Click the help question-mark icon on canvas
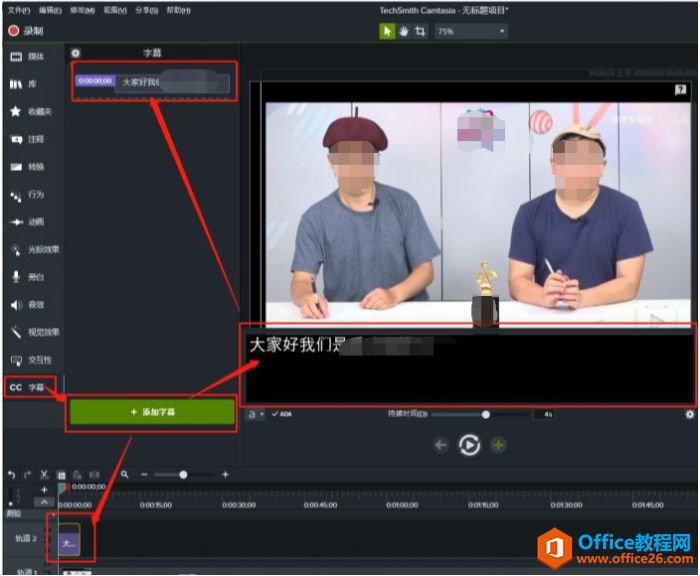Viewport: 700px width, 576px height. coord(680,90)
